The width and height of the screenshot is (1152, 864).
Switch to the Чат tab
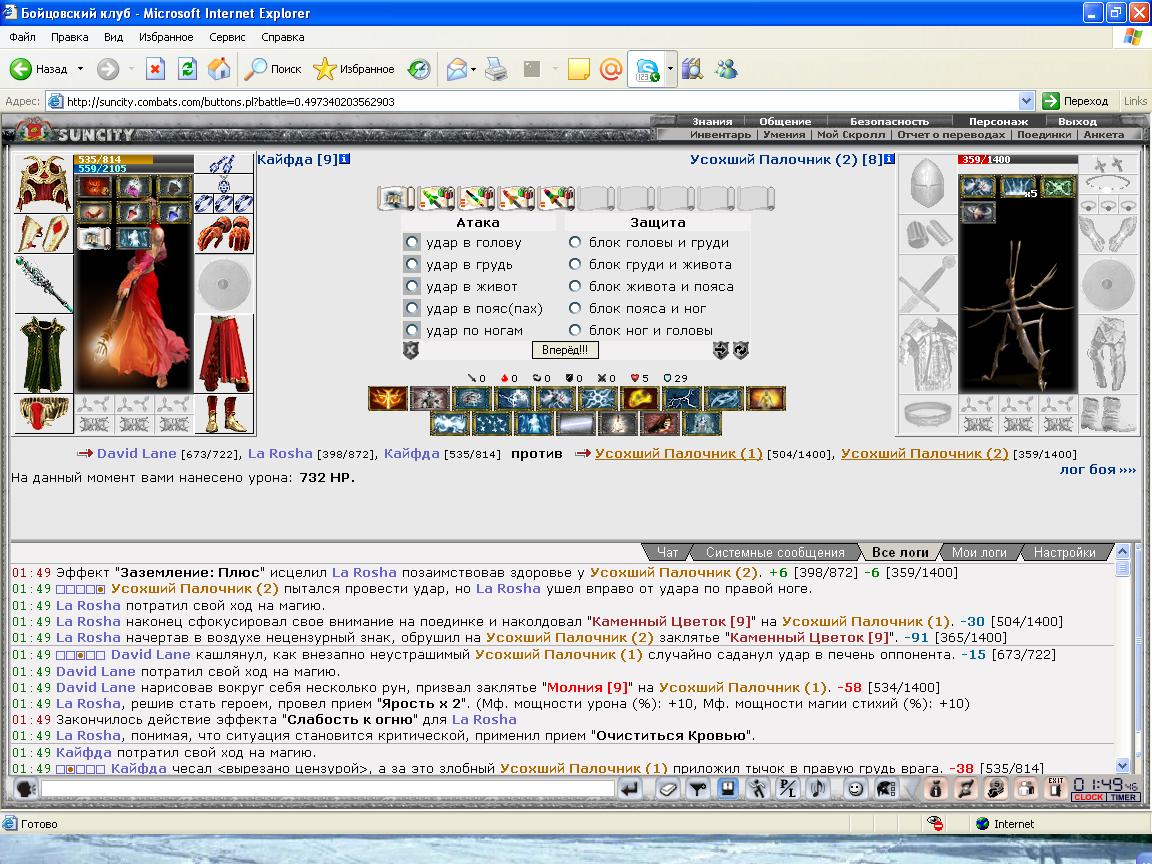point(667,552)
